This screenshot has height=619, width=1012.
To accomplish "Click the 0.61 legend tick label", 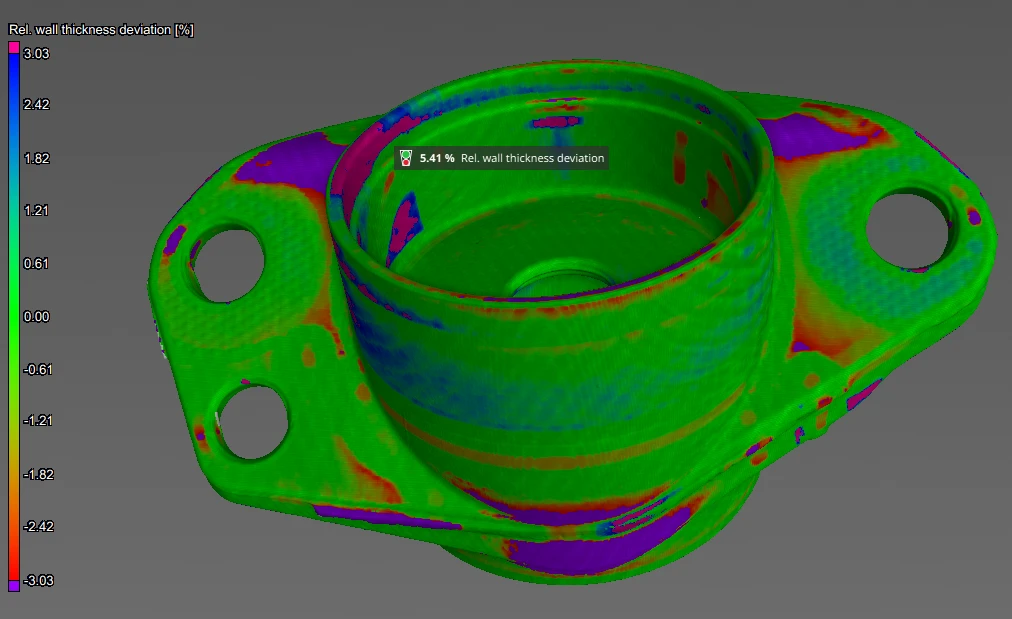I will [37, 264].
